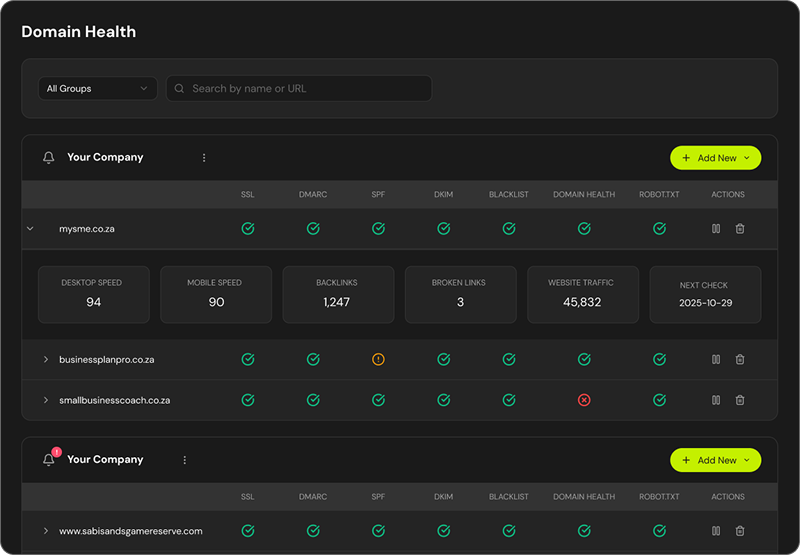Delete the www.sabisandsgamereserve.com domain
The height and width of the screenshot is (555, 800).
tap(740, 531)
